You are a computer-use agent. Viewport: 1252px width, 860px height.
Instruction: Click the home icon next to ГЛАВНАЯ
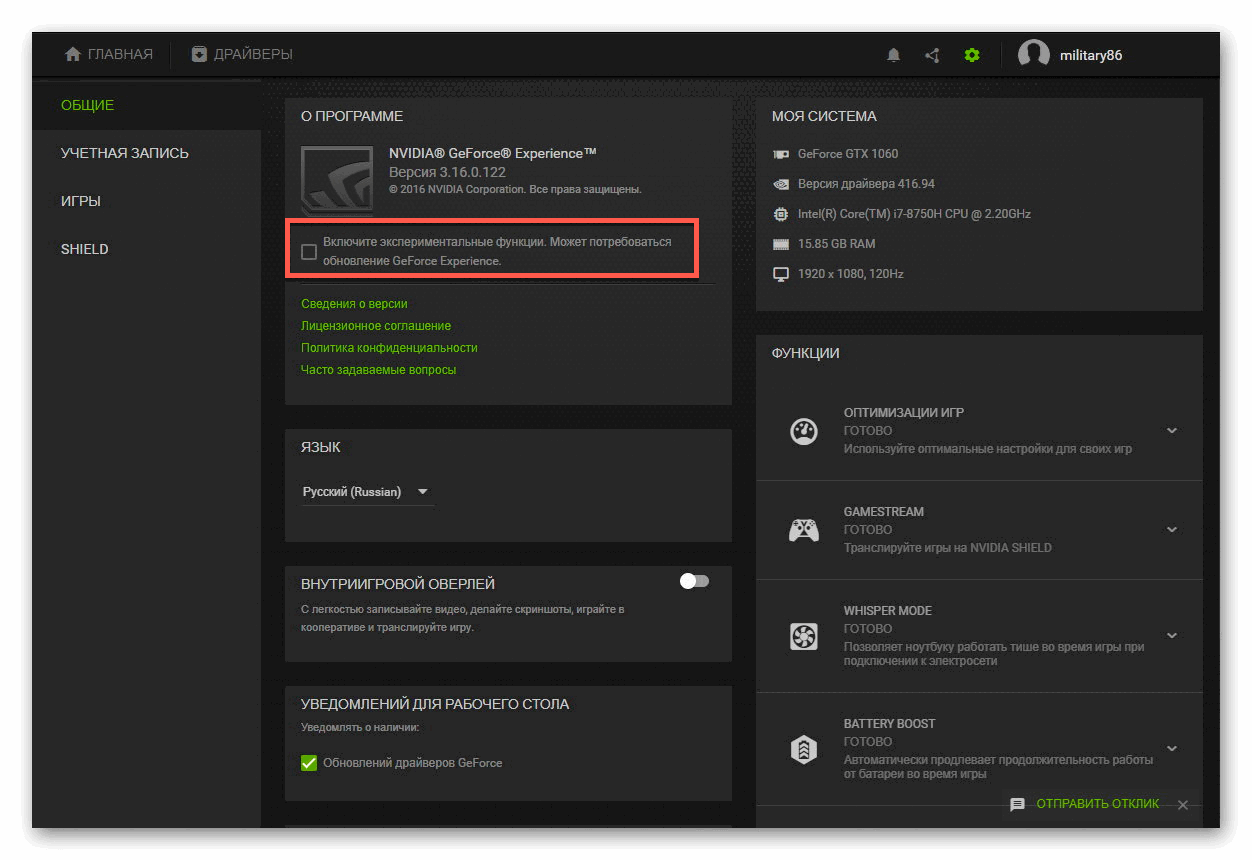point(72,54)
